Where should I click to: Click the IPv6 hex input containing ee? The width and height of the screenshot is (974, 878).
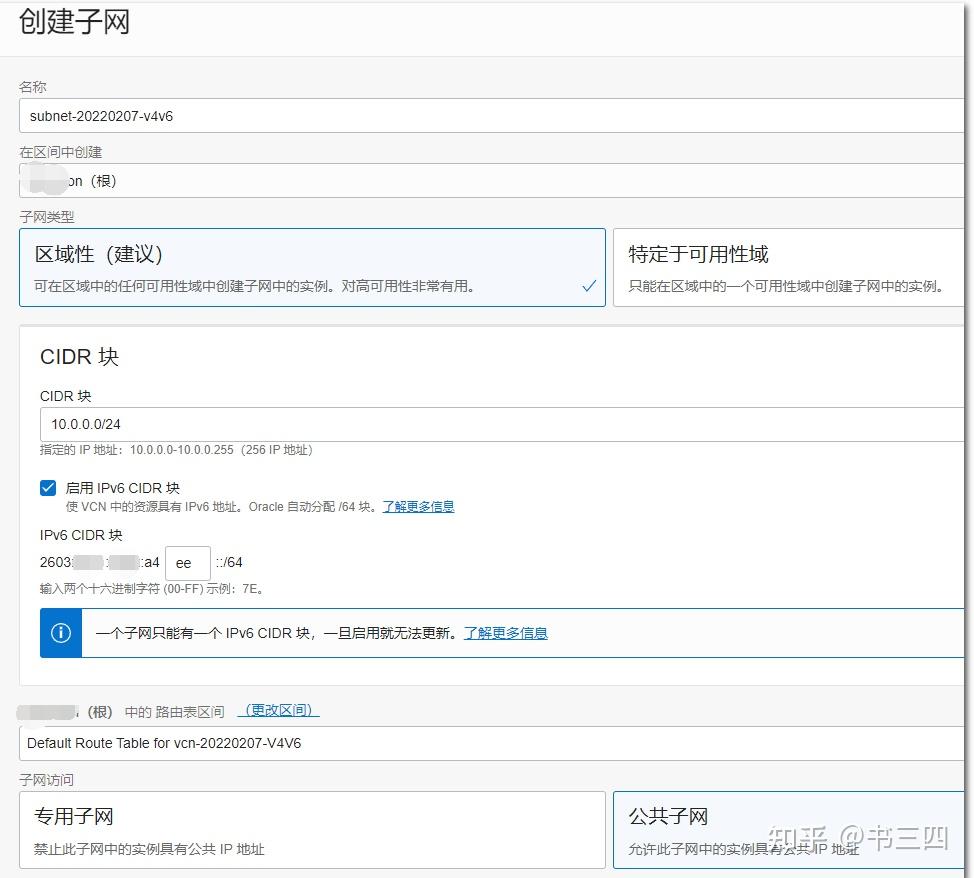pyautogui.click(x=187, y=563)
